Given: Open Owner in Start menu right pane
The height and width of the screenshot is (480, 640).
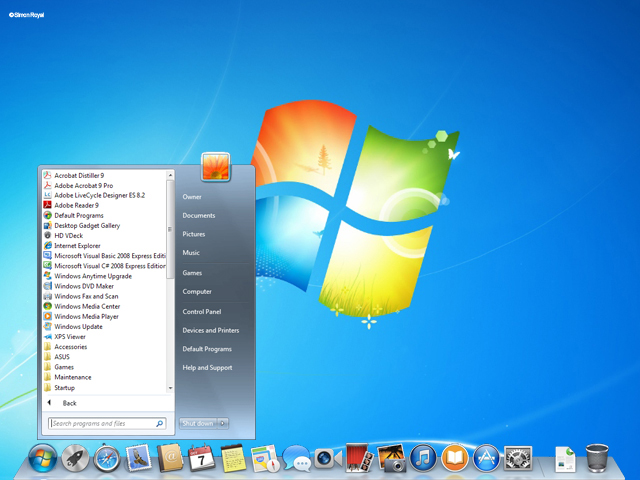Looking at the screenshot, I should point(192,197).
